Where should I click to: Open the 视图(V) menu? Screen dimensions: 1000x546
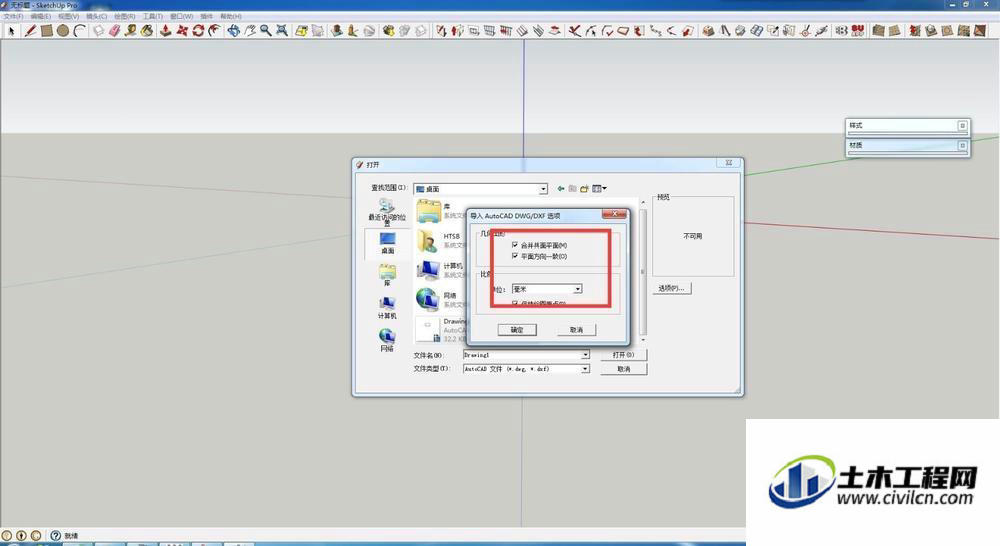(68, 16)
